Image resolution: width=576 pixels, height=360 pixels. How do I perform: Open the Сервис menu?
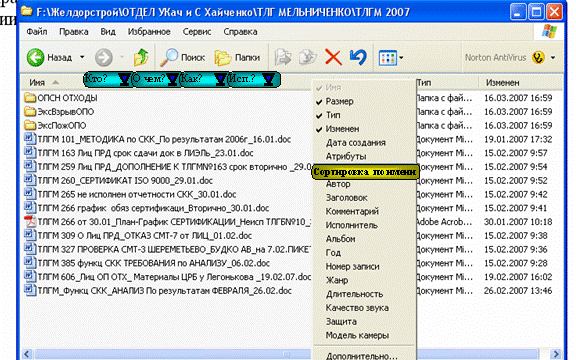tap(197, 32)
